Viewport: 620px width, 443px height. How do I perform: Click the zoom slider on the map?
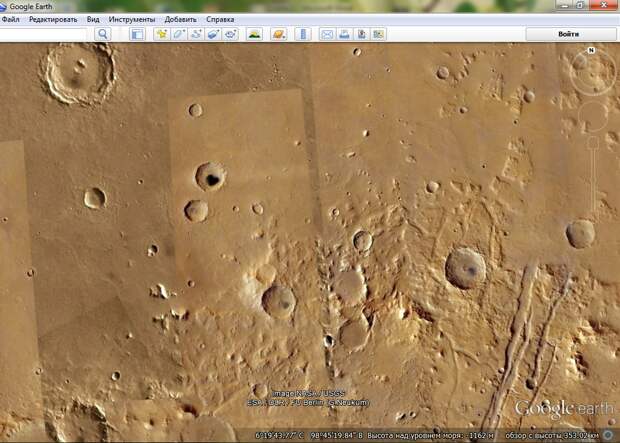pyautogui.click(x=592, y=174)
